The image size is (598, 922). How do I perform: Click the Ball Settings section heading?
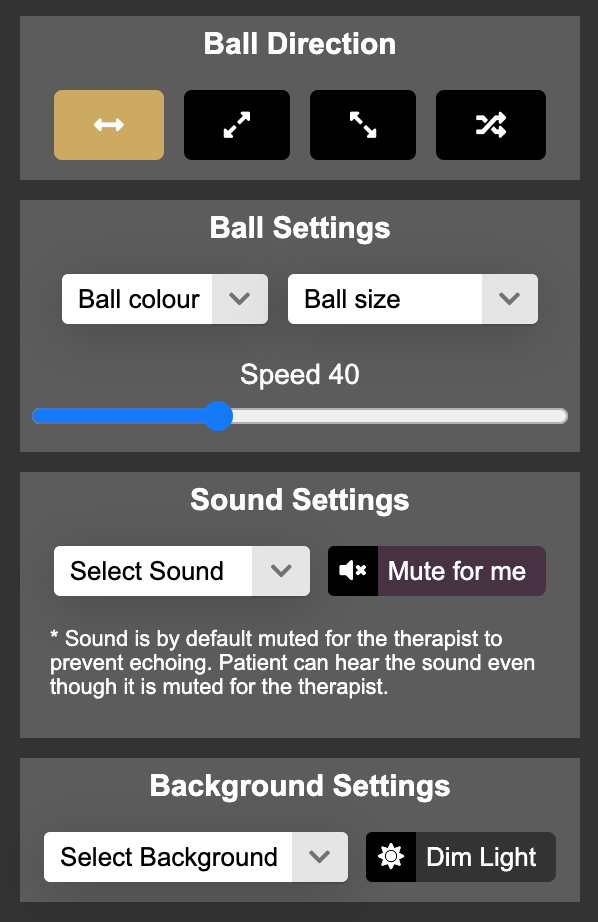(x=298, y=228)
